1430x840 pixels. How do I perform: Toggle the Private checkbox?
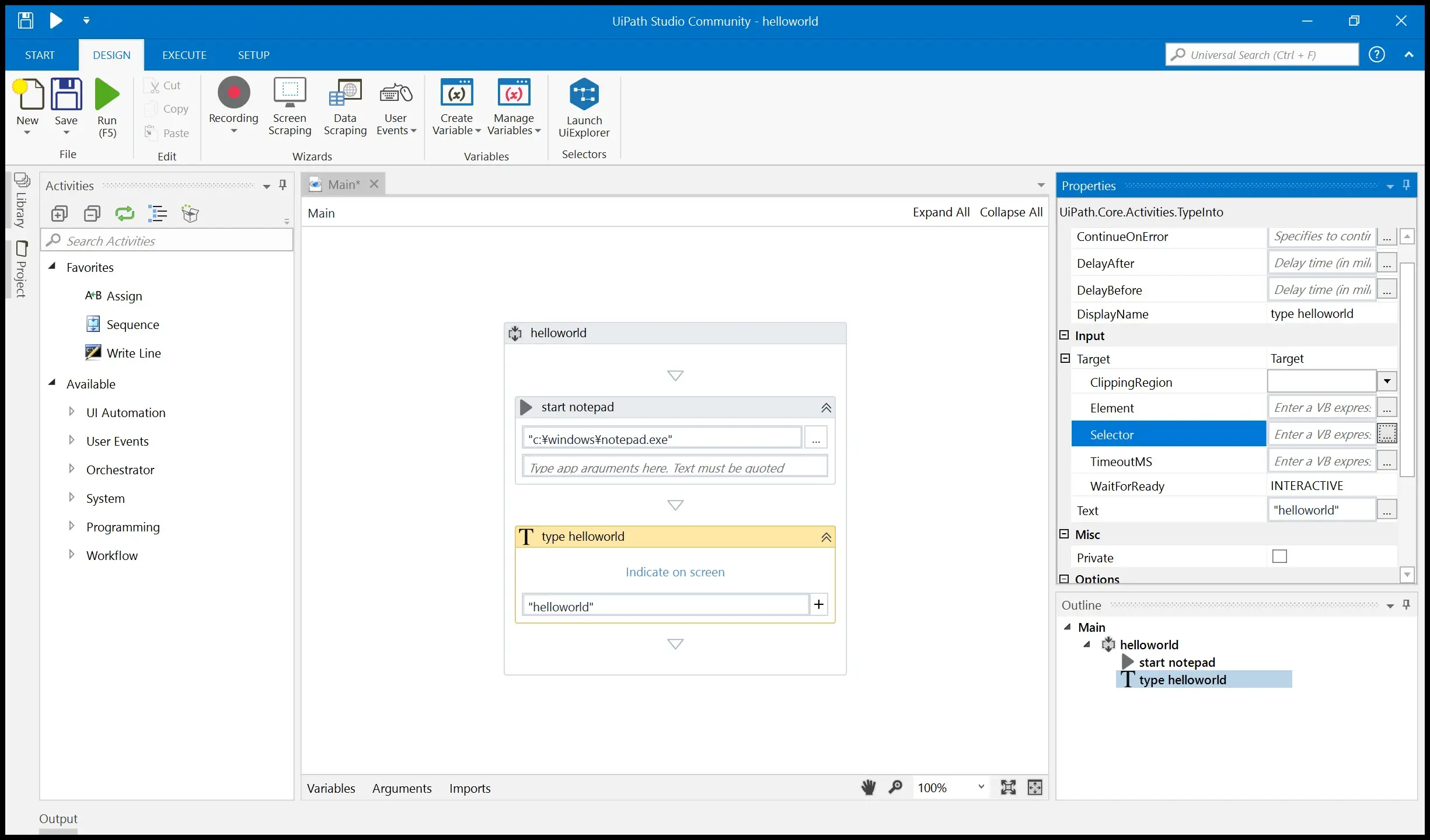(x=1279, y=556)
